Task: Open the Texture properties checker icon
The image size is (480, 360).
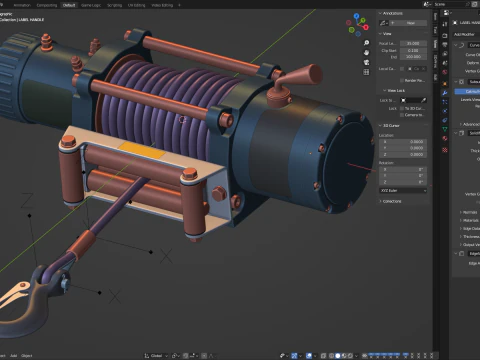Action: click(445, 150)
